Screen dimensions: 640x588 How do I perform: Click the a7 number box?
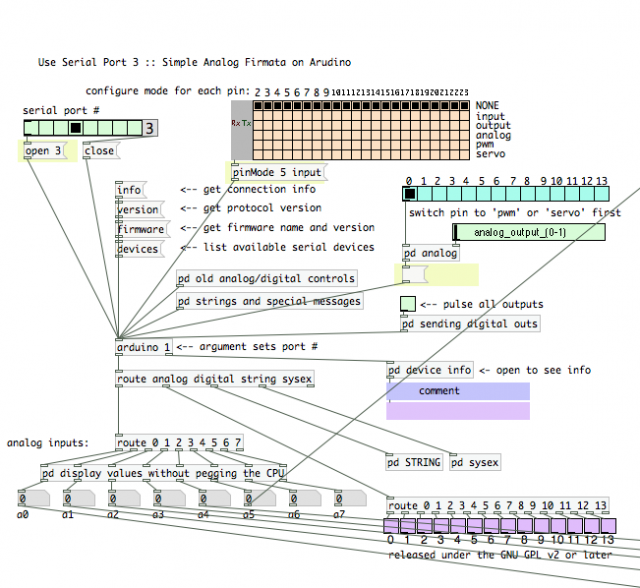click(x=350, y=499)
